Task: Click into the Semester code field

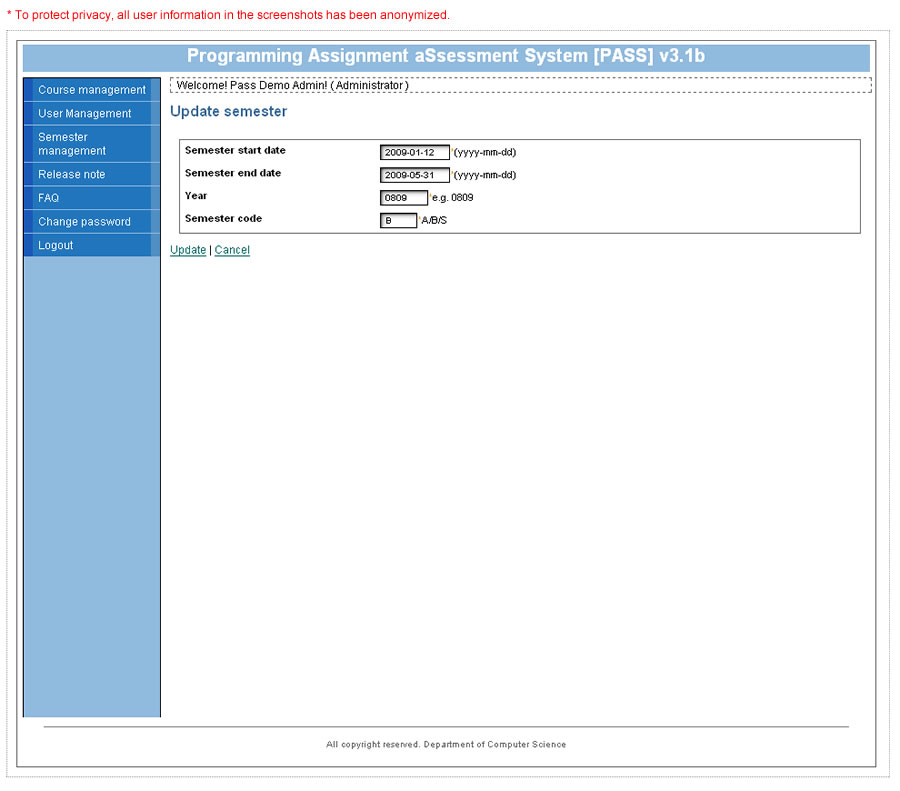Action: coord(399,220)
